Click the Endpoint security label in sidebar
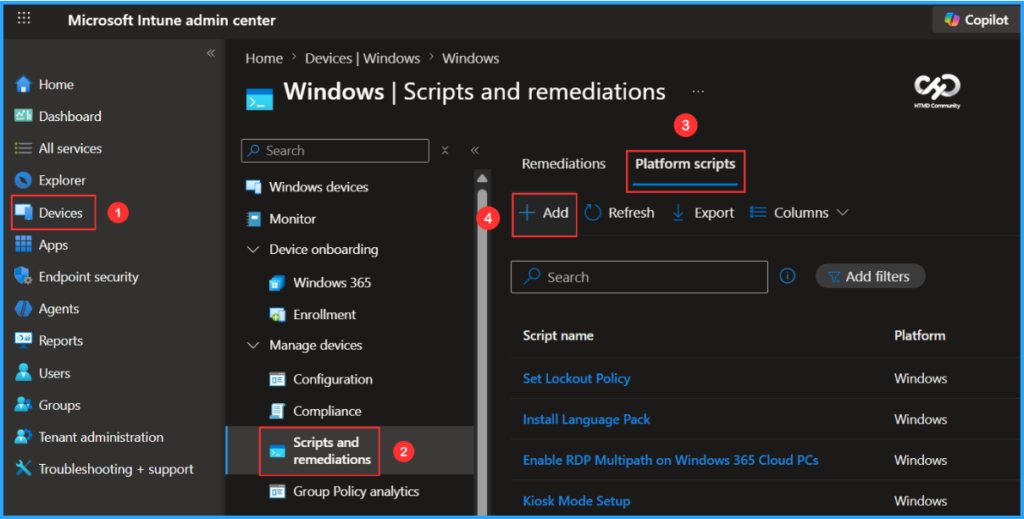Viewport: 1024px width, 519px height. (x=88, y=277)
